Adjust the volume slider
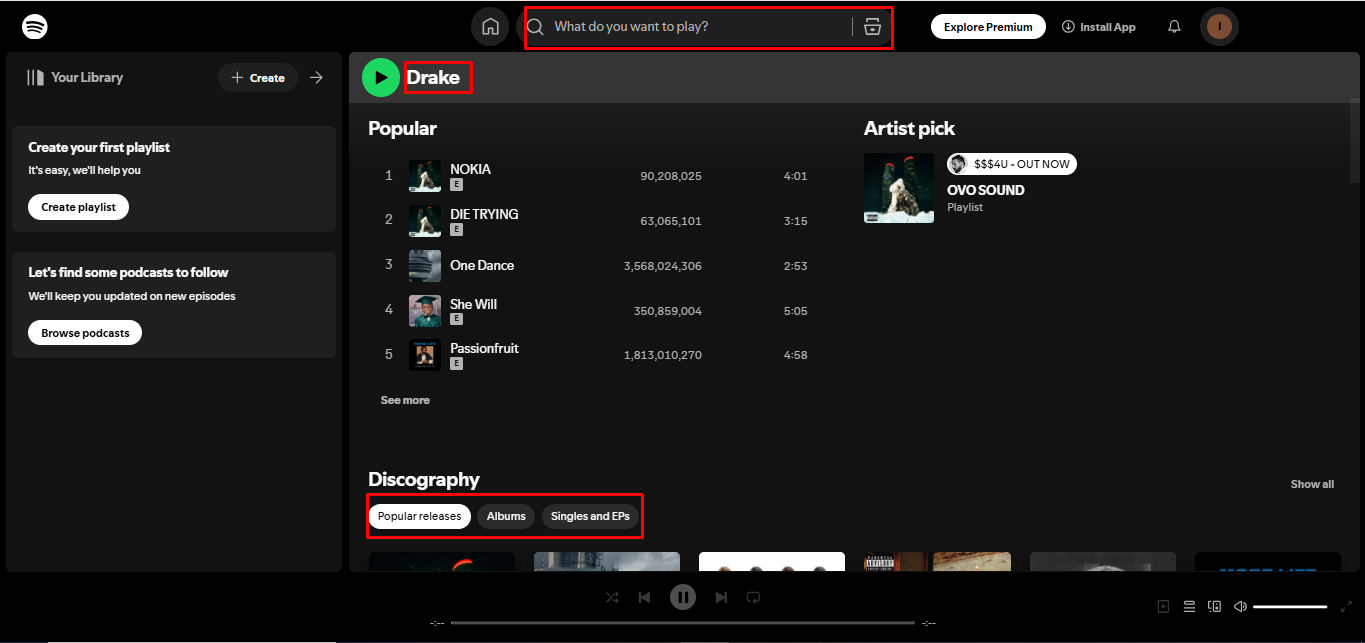Screen dimensions: 1365x643 (x=1291, y=606)
